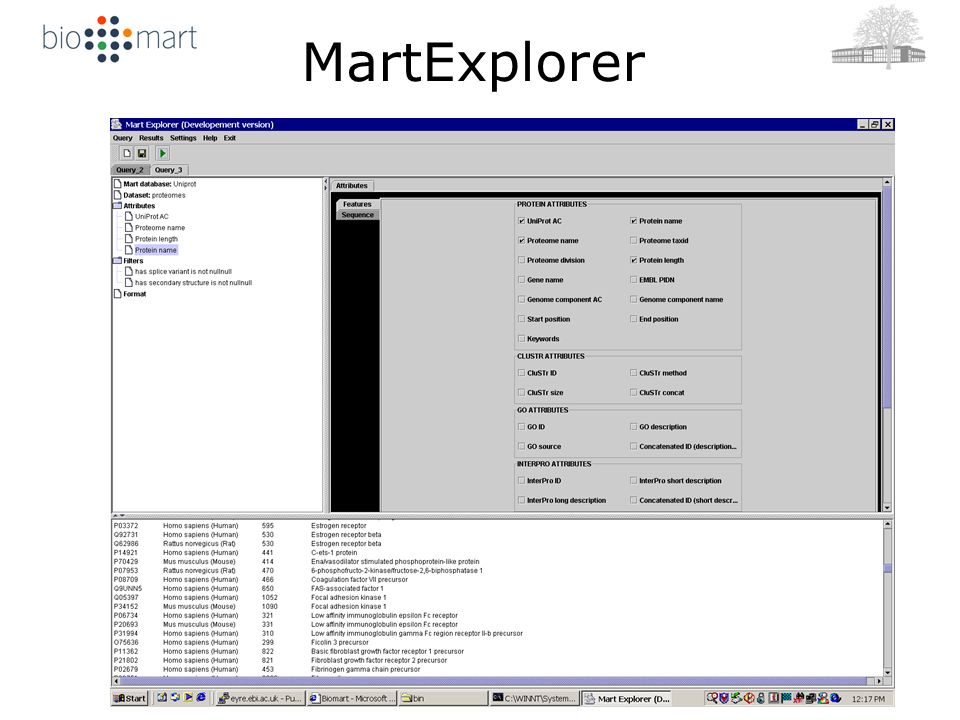Image resolution: width=960 pixels, height=720 pixels.
Task: Select Proteome name node in the query tree
Action: tap(160, 228)
